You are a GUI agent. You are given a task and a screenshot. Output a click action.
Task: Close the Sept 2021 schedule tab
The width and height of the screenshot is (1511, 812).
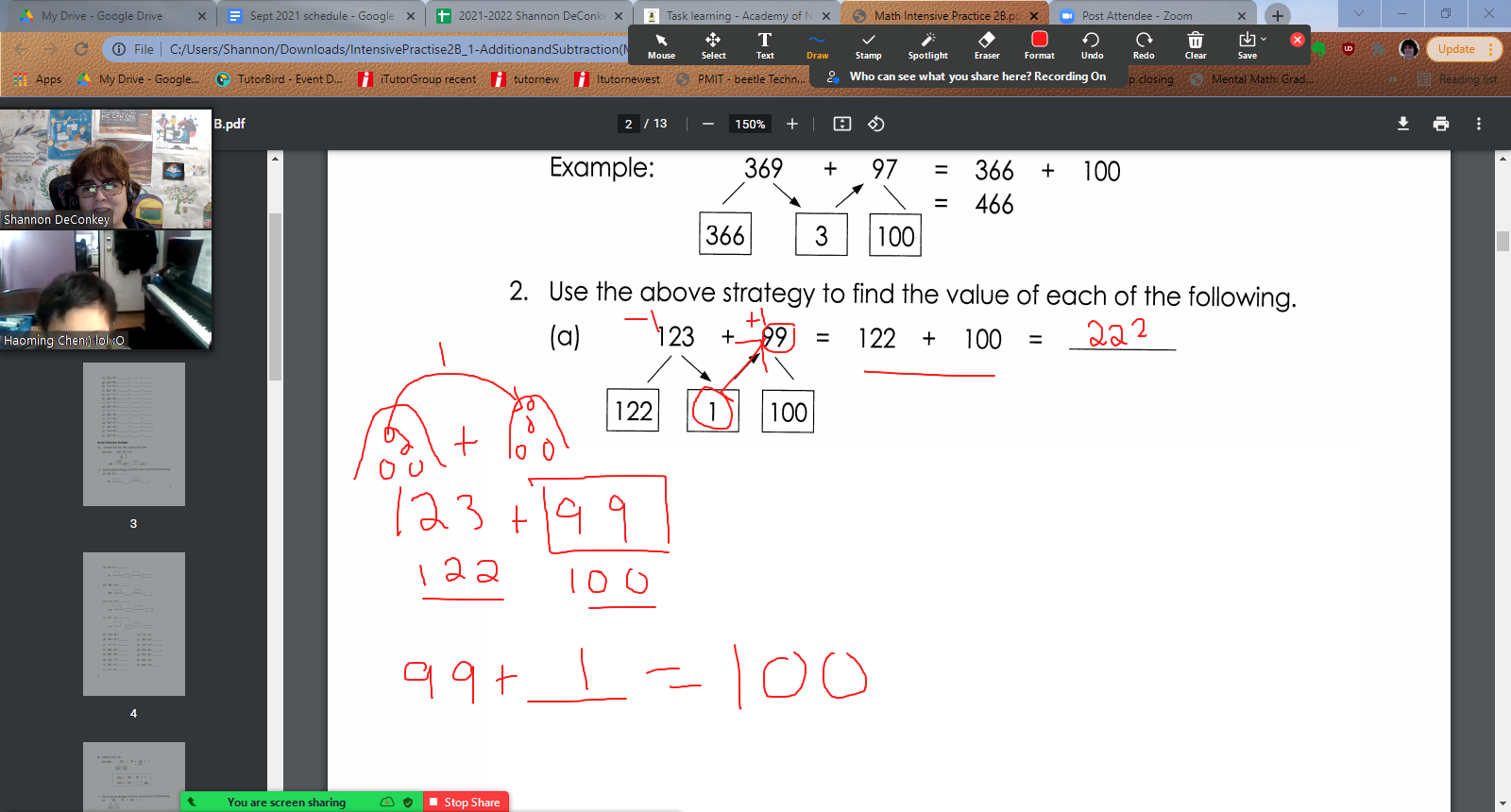click(410, 16)
